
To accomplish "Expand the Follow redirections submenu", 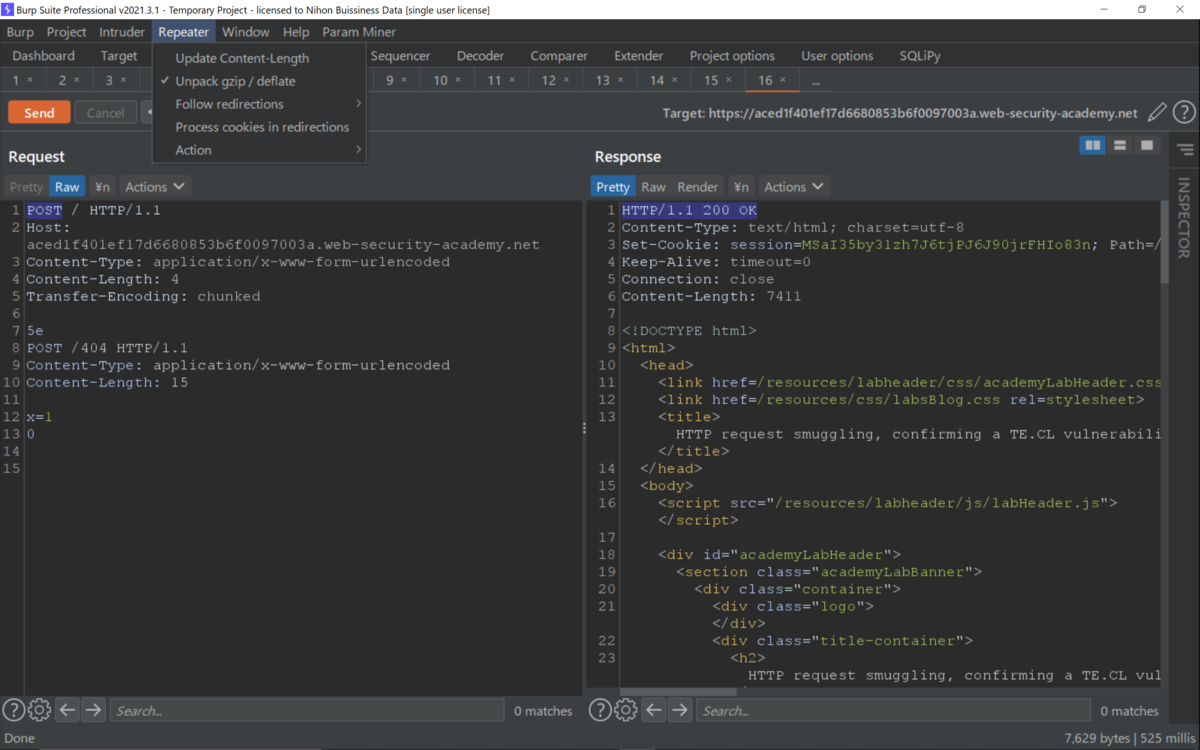I will [x=259, y=104].
